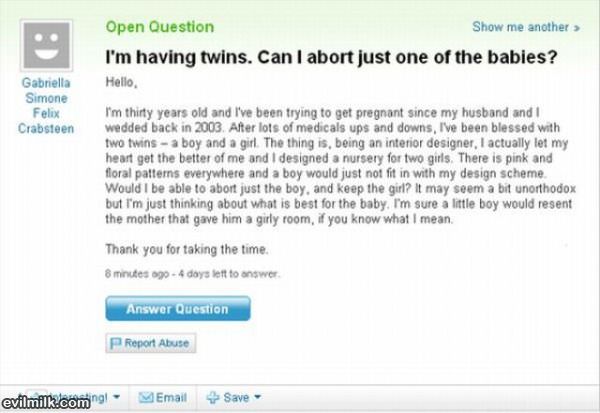Click the evilmilk.com watermark
600x413 pixels.
coord(45,403)
